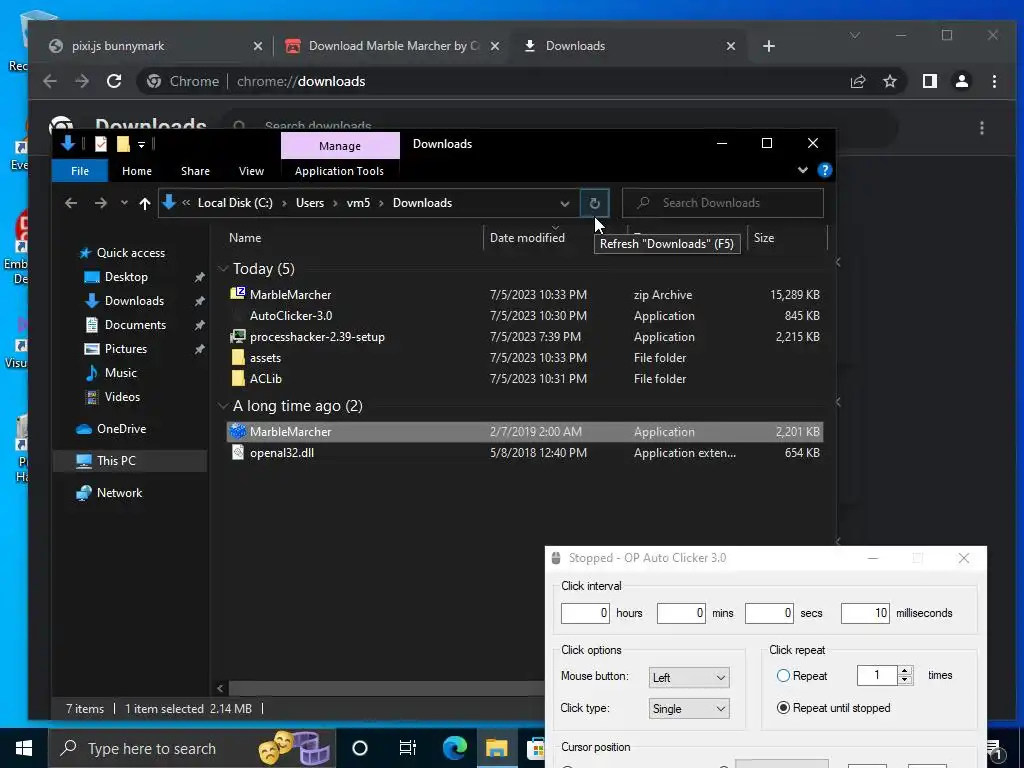The width and height of the screenshot is (1024, 768).
Task: Open Chrome profile avatar icon
Action: point(961,81)
